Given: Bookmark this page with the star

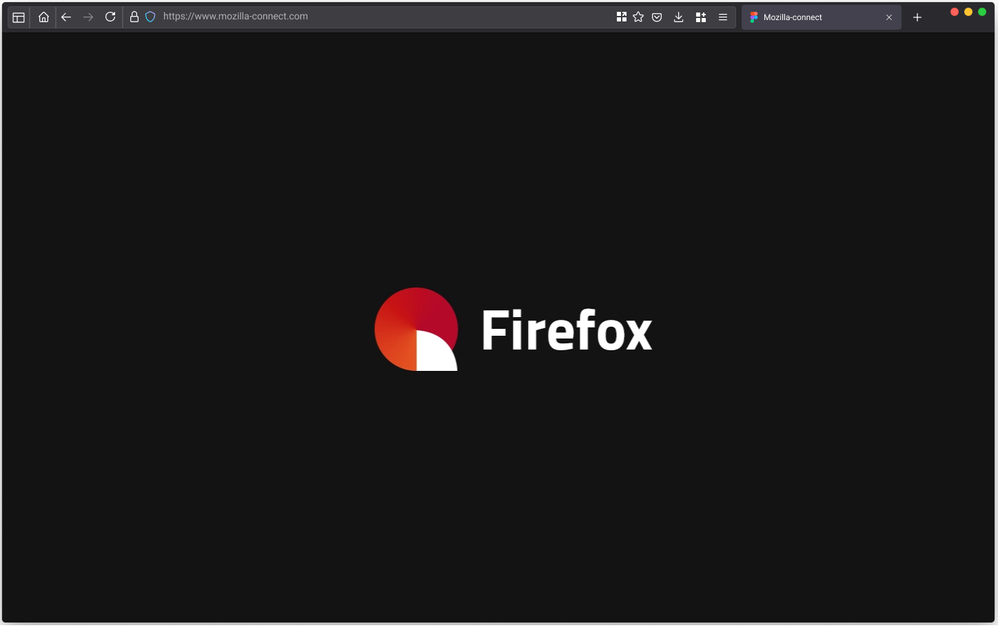Looking at the screenshot, I should pos(638,17).
